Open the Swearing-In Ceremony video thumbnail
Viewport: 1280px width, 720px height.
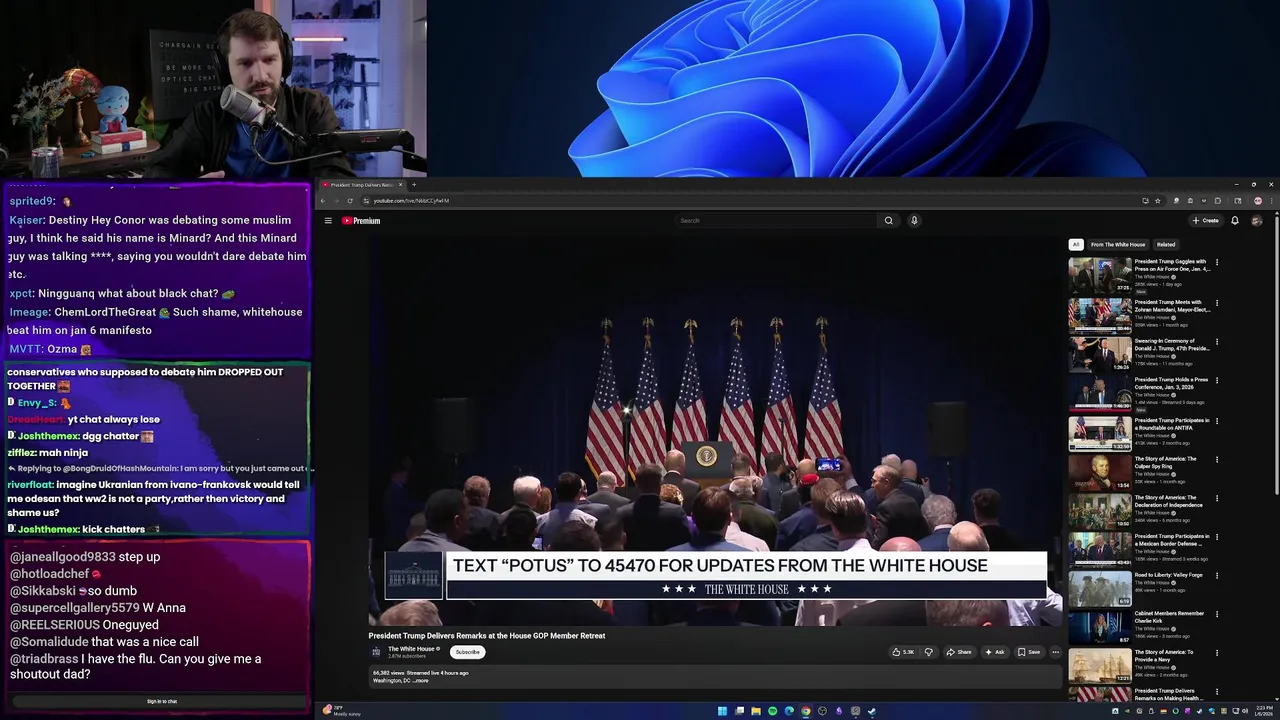coord(1100,354)
